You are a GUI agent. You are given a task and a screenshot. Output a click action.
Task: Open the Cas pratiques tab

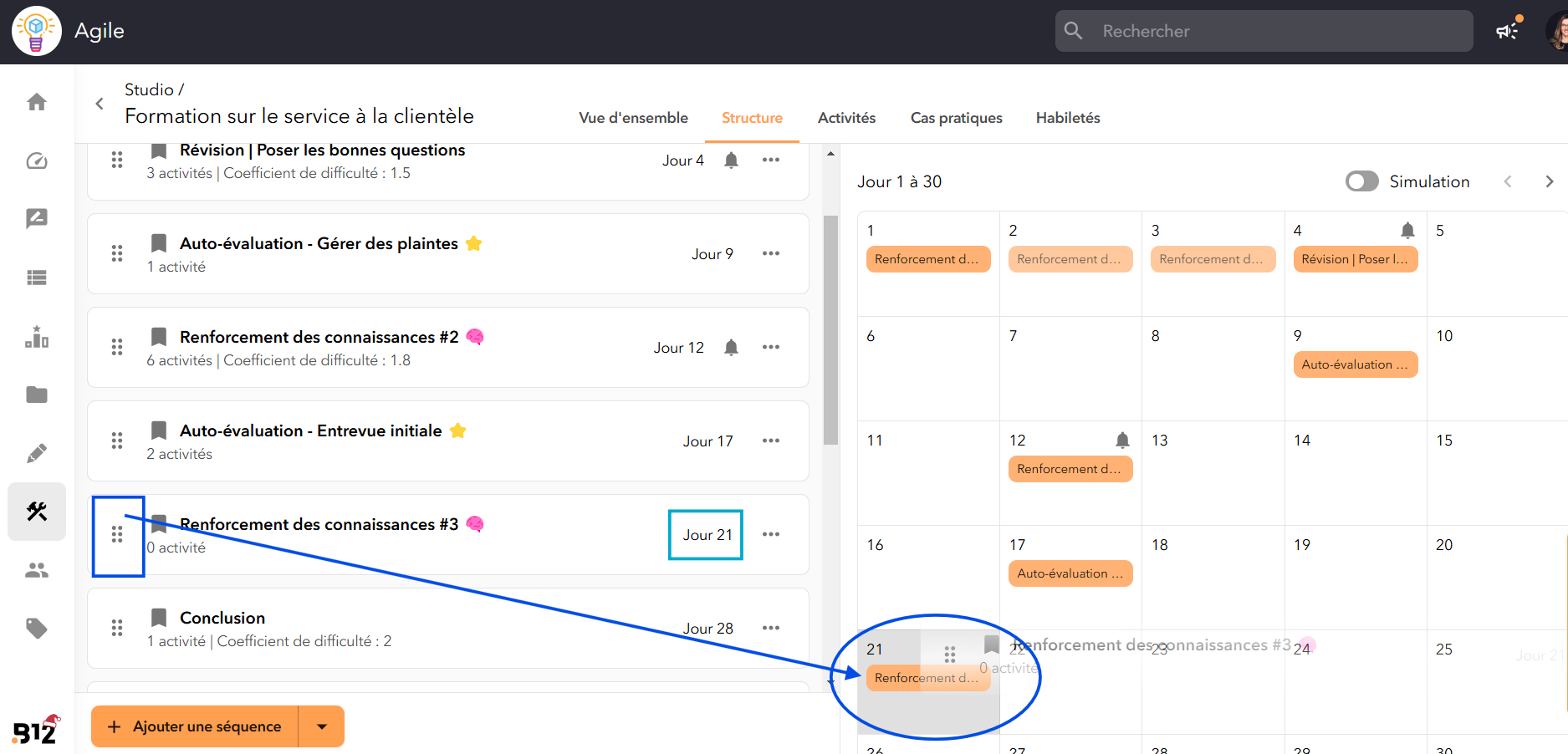956,118
